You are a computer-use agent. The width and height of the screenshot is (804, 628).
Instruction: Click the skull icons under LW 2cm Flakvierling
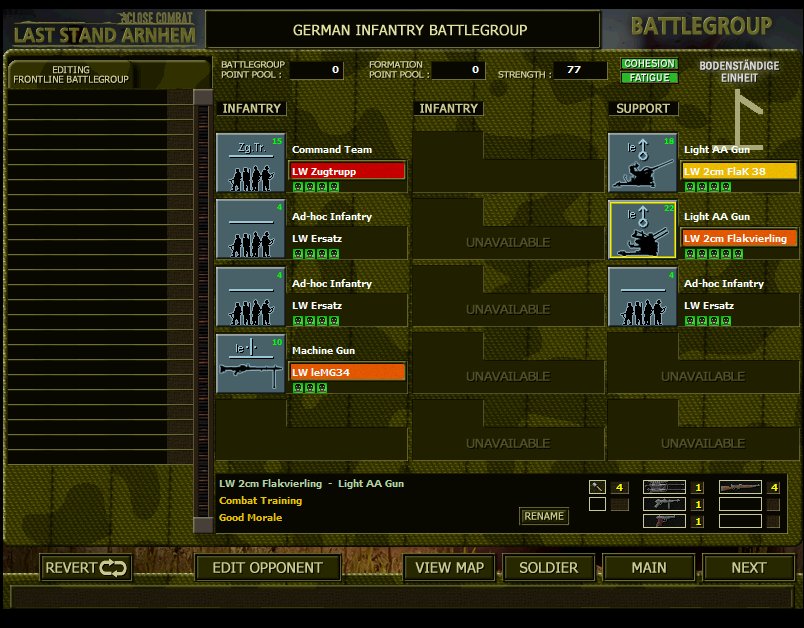[714, 254]
